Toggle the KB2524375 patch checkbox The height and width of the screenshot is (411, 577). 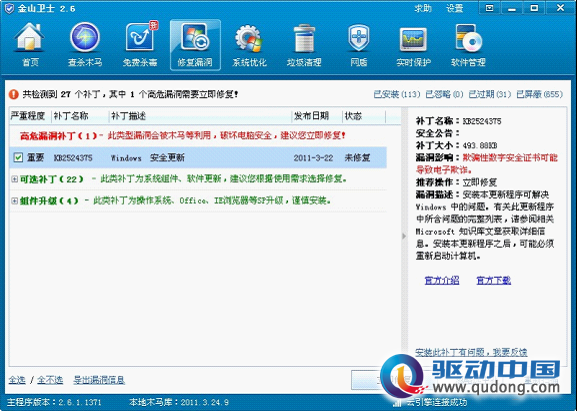click(x=18, y=157)
